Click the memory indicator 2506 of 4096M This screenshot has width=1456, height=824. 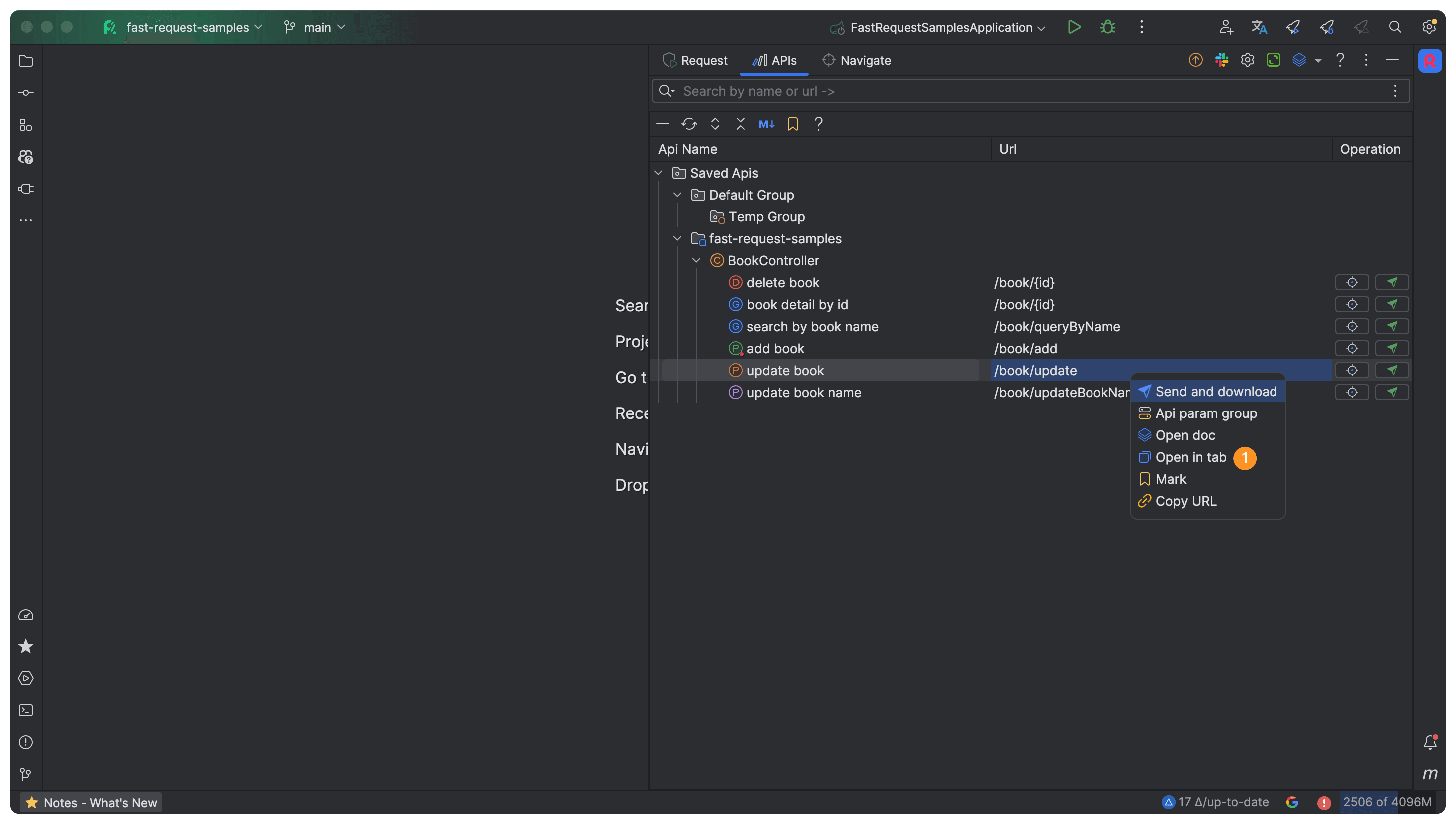(1386, 802)
